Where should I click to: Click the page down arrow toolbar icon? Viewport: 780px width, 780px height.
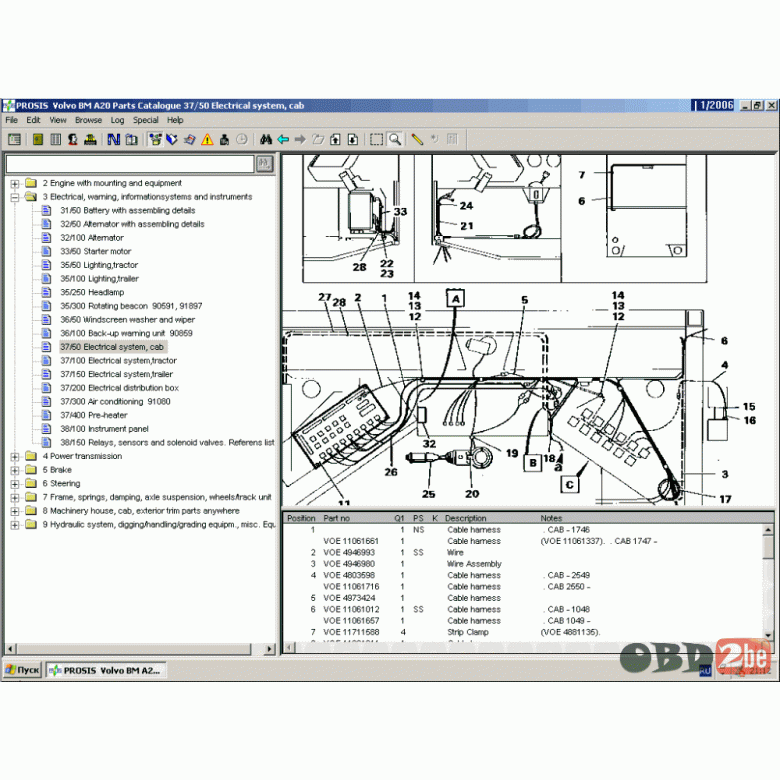point(352,139)
